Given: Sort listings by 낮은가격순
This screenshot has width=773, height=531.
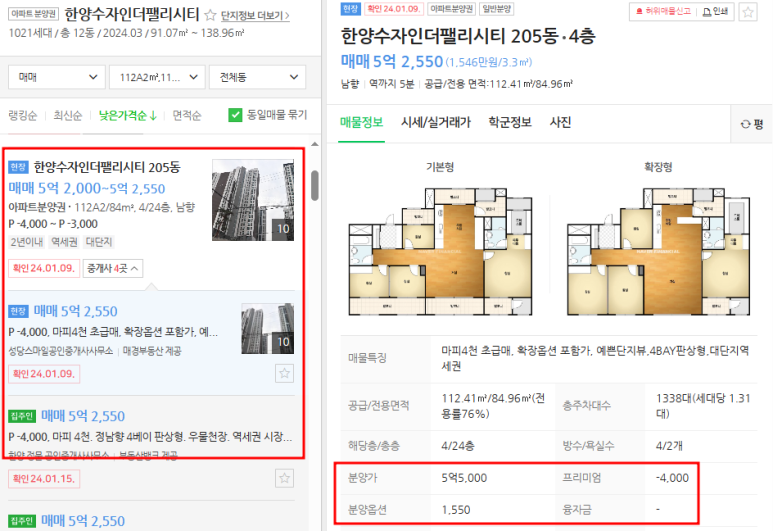Looking at the screenshot, I should (x=128, y=116).
